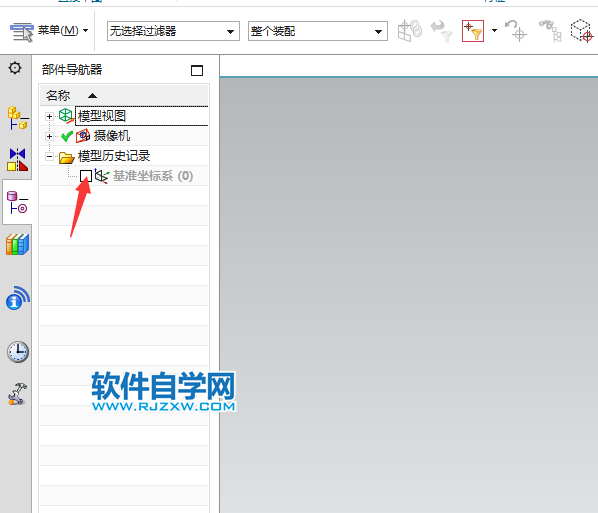The height and width of the screenshot is (513, 598).
Task: Click the undo snap point crosshair icon
Action: coord(516,31)
